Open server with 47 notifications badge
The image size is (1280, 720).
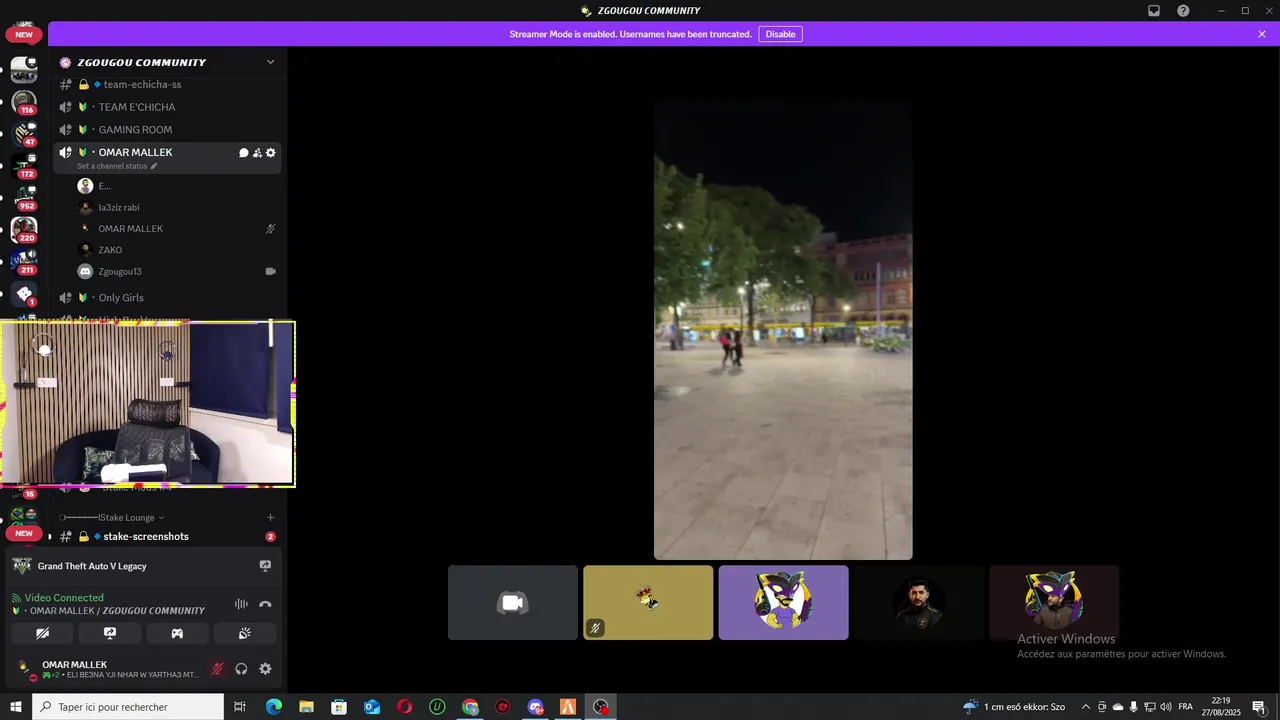coord(24,133)
